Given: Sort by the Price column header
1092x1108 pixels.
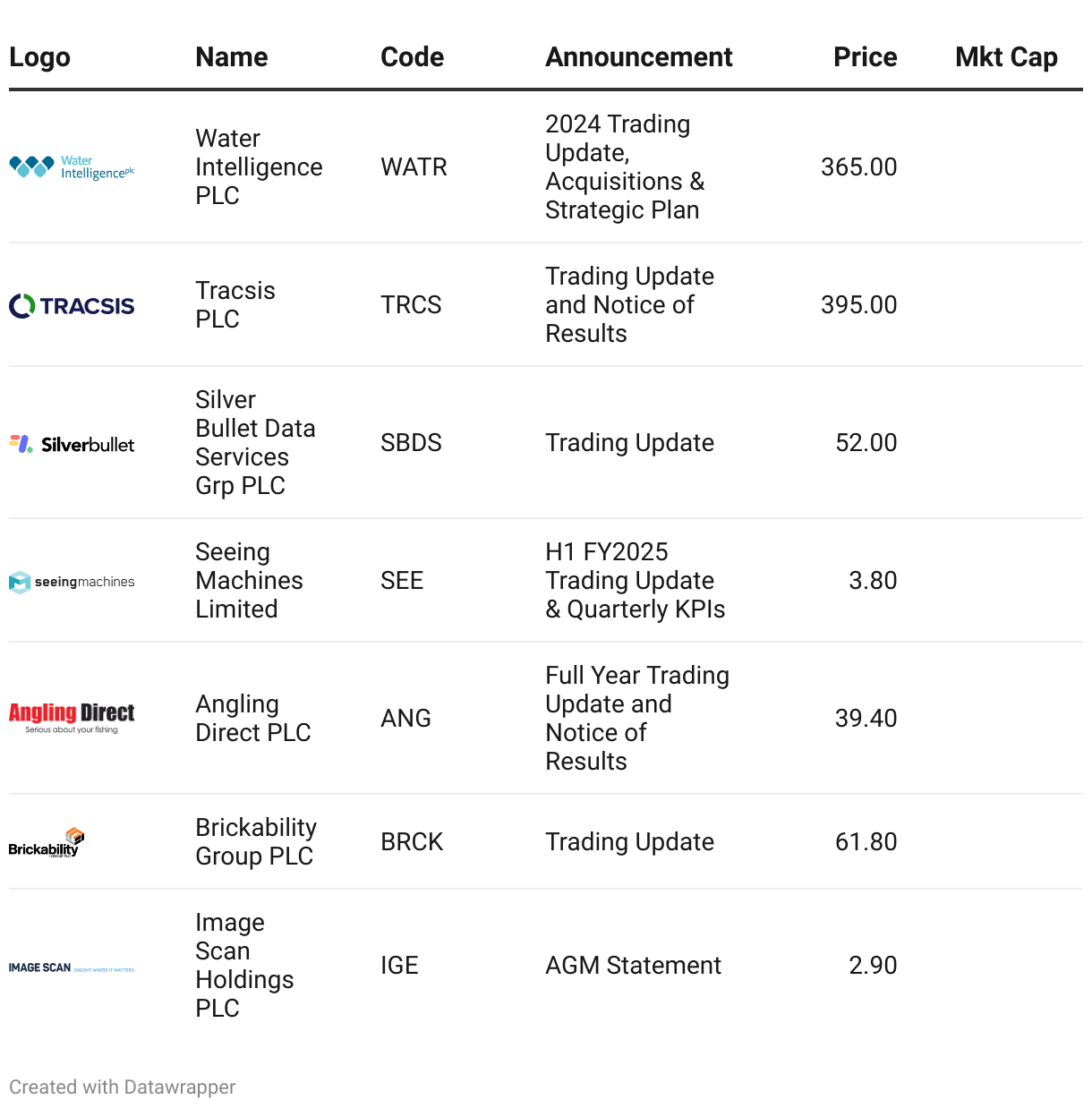Looking at the screenshot, I should pos(865,57).
